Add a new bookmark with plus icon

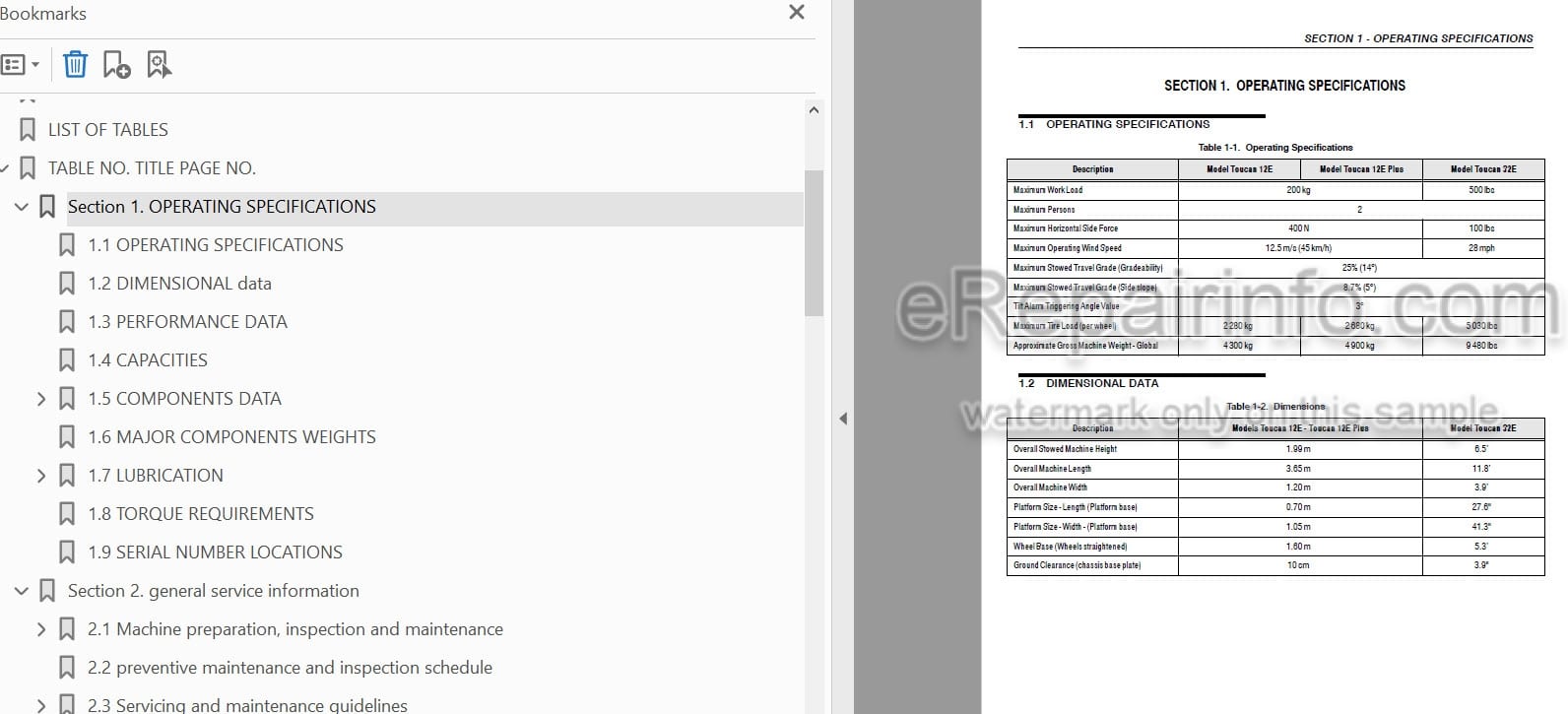click(116, 65)
